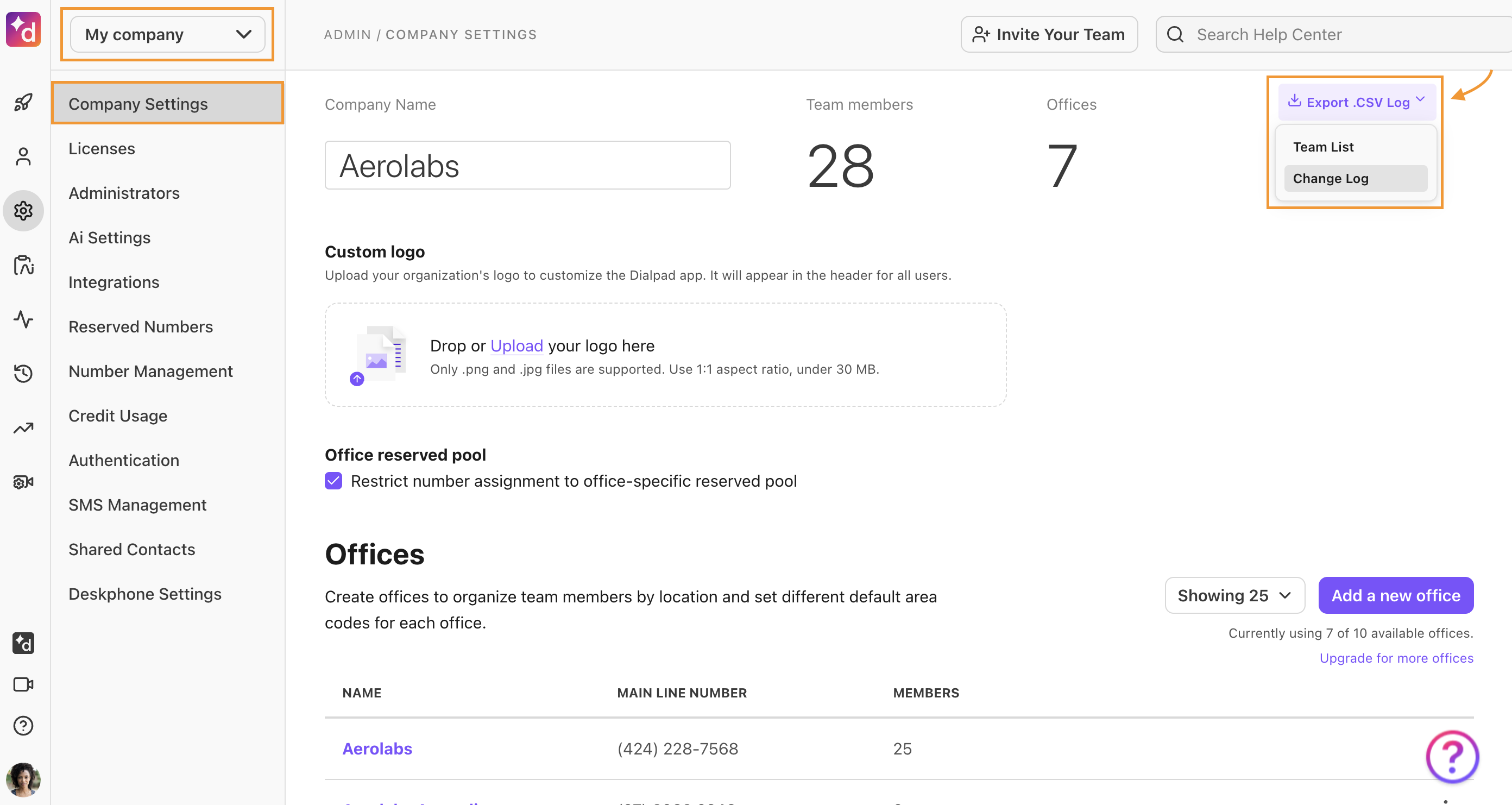The image size is (1512, 805).
Task: Expand the Export .CSV Log dropdown
Action: 1357,102
